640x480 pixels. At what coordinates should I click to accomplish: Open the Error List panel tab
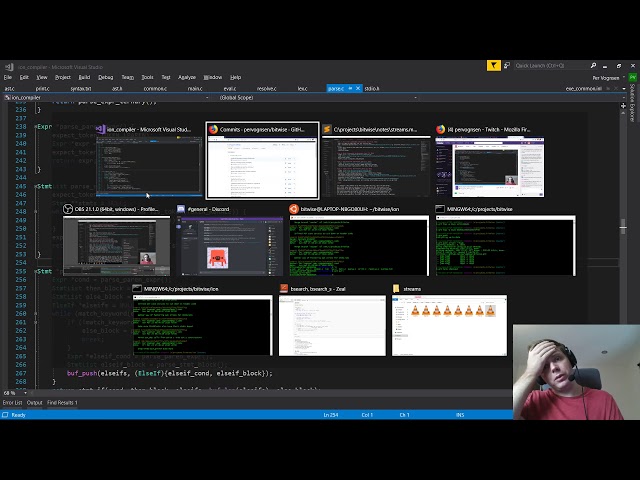12,402
